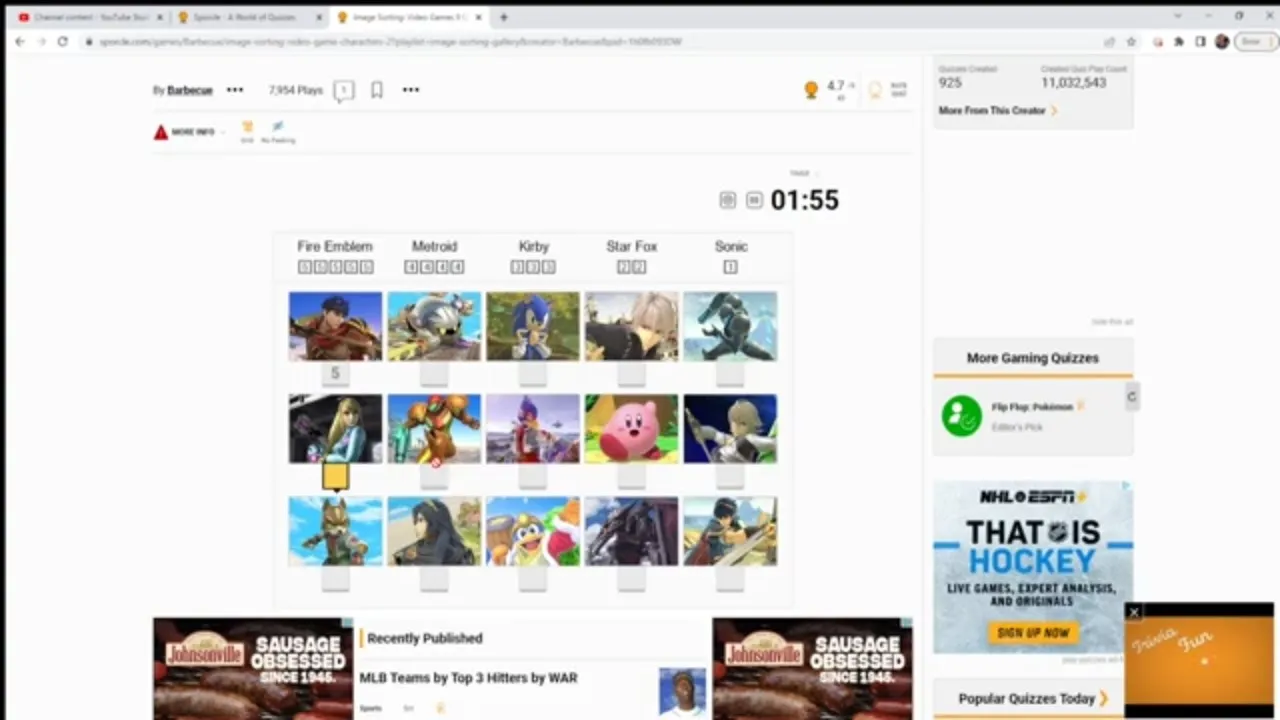Click the bookmark star in address bar
Viewport: 1280px width, 720px height.
coord(1131,41)
